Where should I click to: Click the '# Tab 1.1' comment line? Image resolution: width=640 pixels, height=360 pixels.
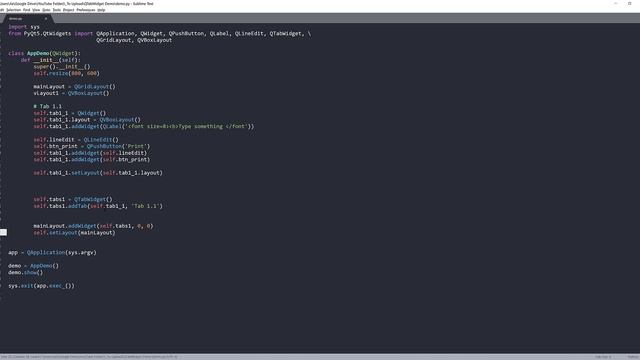click(x=48, y=106)
